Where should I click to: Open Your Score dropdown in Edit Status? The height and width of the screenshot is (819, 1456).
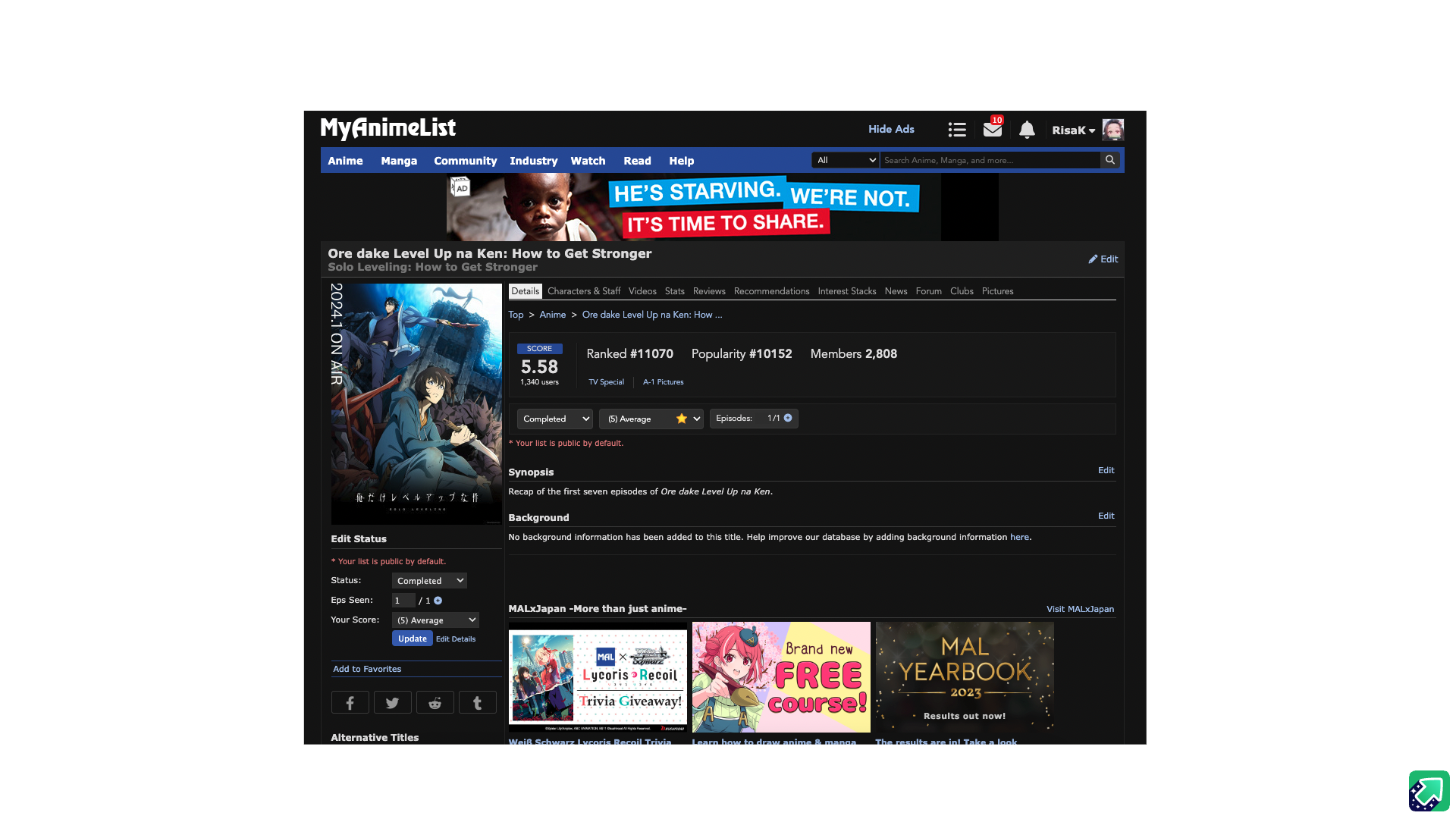(x=435, y=620)
